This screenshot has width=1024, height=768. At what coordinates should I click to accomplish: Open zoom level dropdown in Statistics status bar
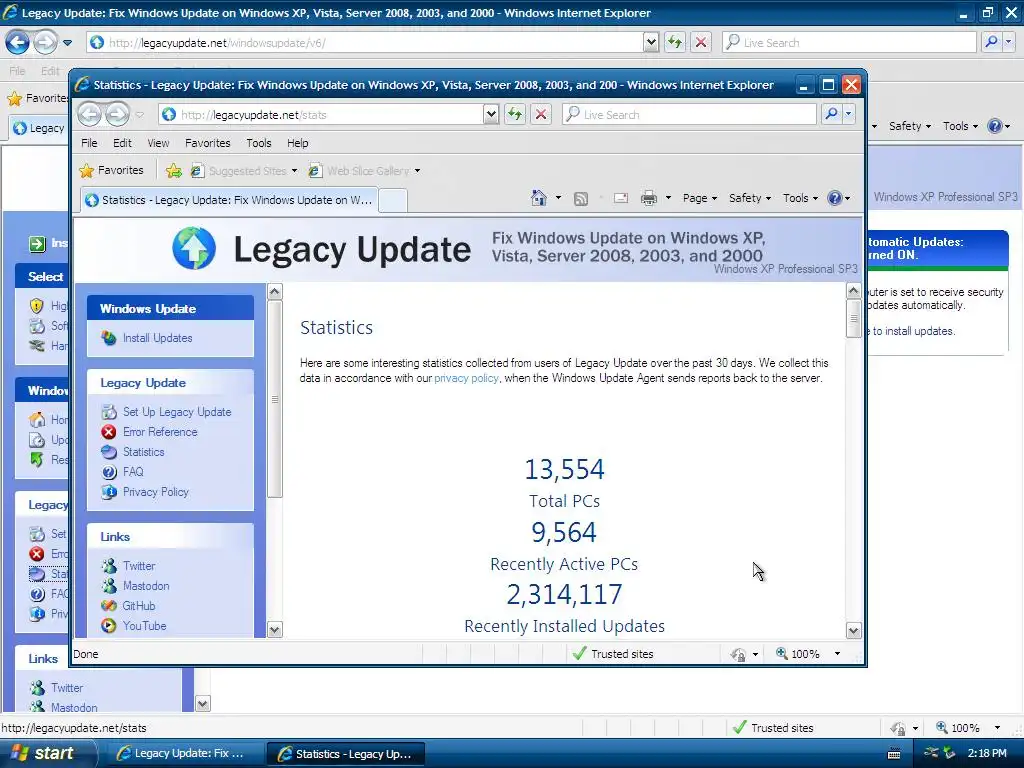click(x=837, y=654)
